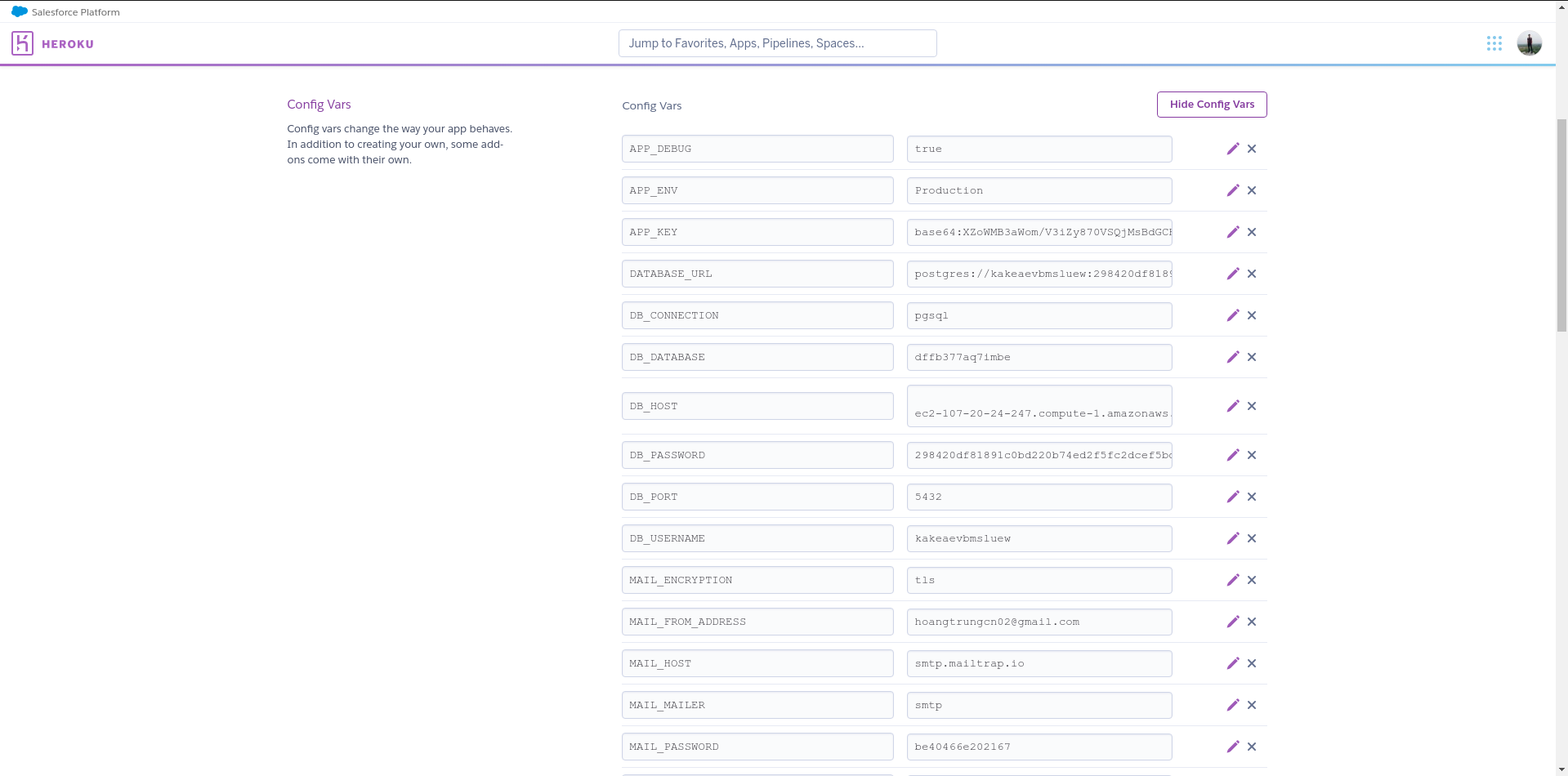Open the user avatar menu
Image resolution: width=1568 pixels, height=776 pixels.
click(x=1529, y=43)
